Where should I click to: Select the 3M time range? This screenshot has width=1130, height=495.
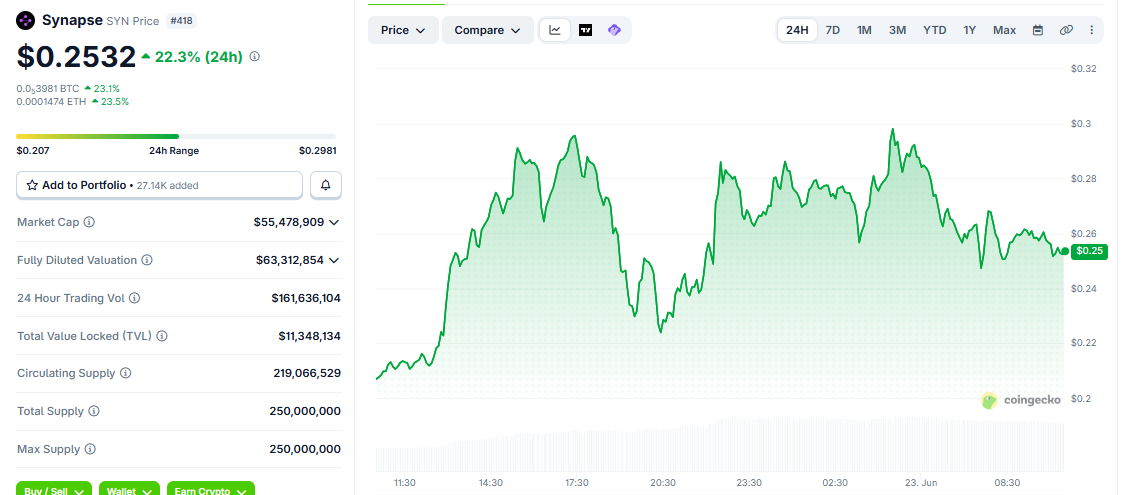point(897,30)
